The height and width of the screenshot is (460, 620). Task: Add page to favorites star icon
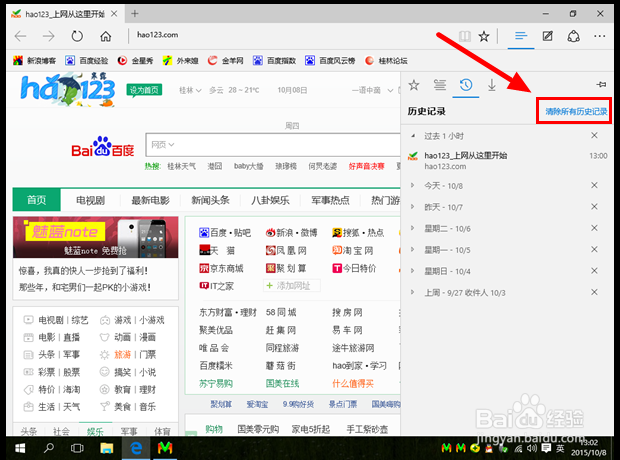coord(484,36)
